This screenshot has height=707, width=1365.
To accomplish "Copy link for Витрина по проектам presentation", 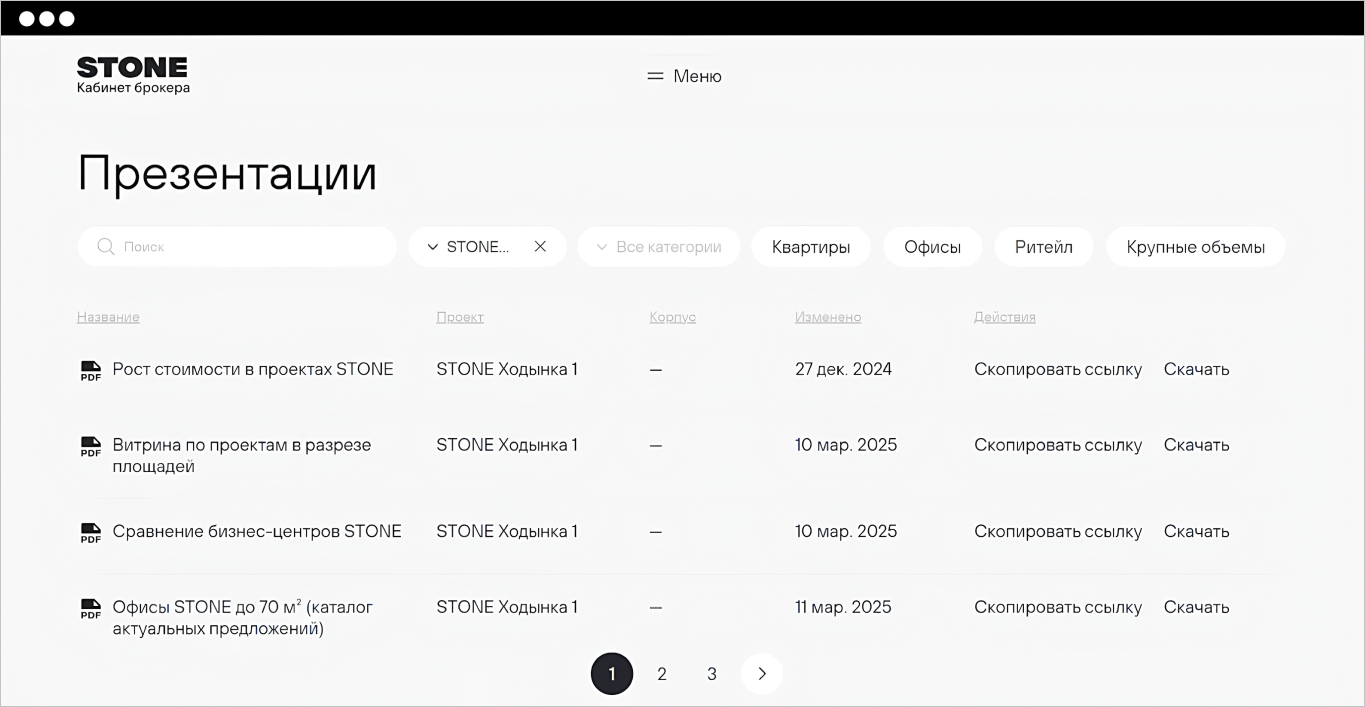I will click(x=1058, y=445).
